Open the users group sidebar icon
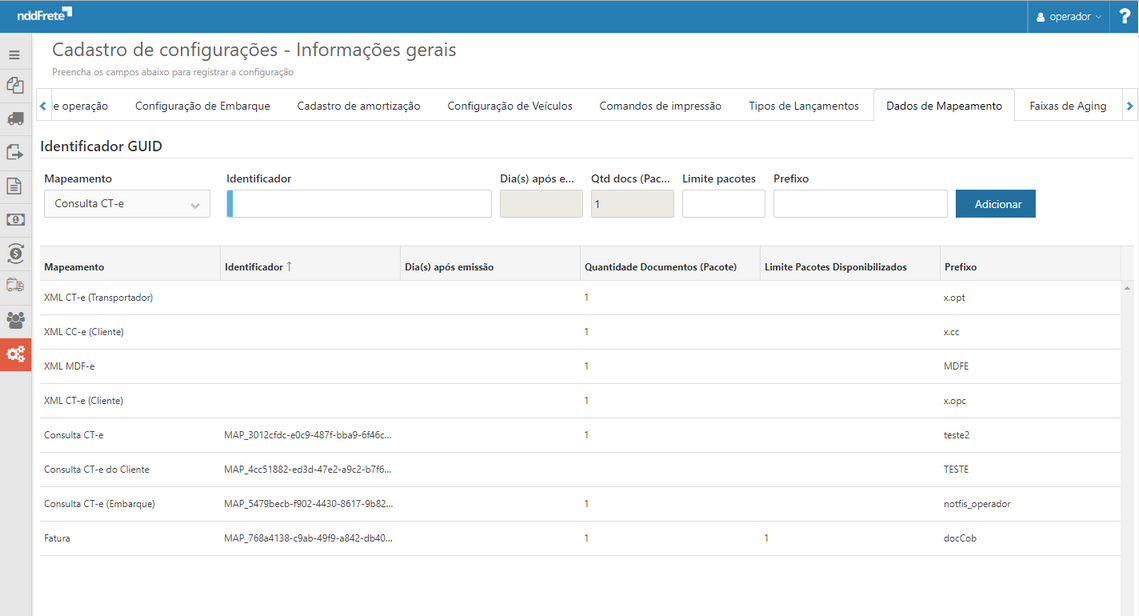The image size is (1139, 616). (x=14, y=320)
